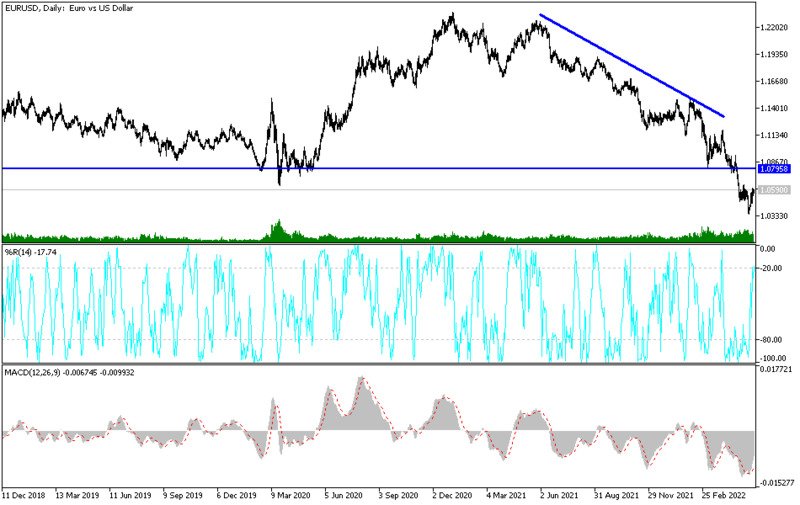This screenshot has width=800, height=505.
Task: Click the 1.22020 price axis value
Action: 774,28
